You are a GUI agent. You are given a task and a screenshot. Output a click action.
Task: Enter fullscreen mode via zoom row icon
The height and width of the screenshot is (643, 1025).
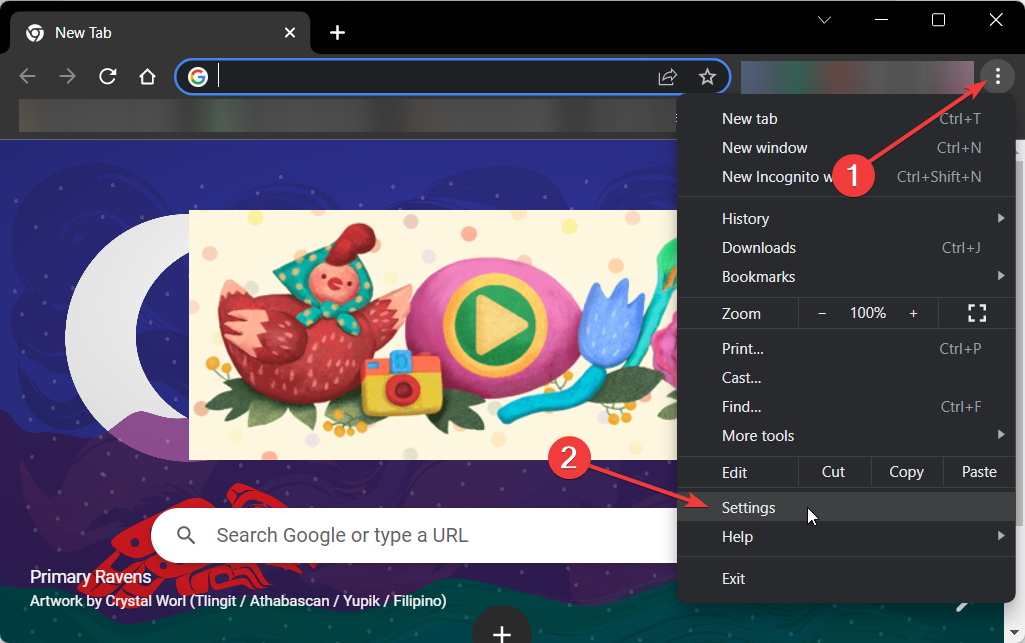click(977, 313)
